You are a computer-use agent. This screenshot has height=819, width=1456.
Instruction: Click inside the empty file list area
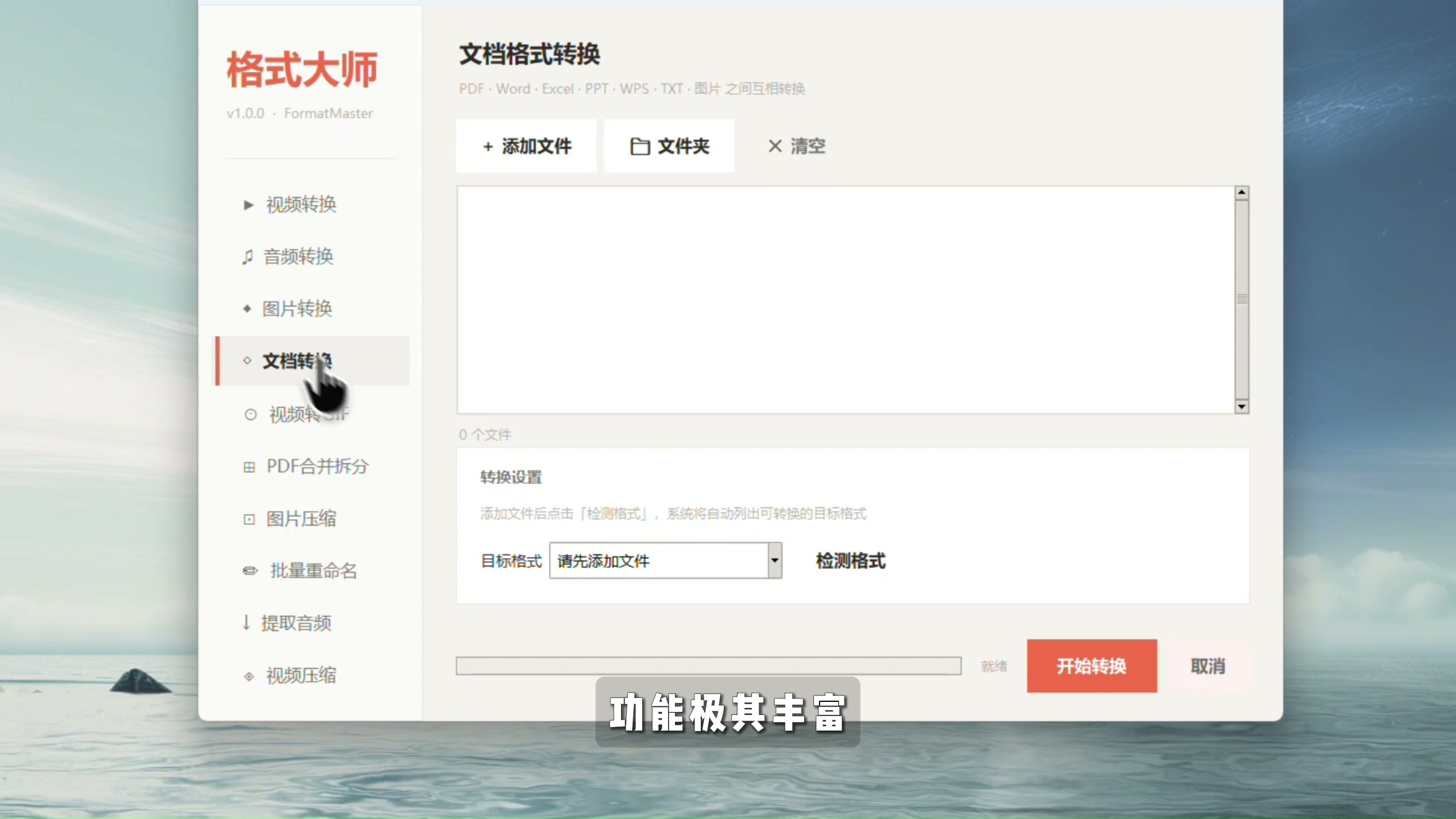(846, 300)
